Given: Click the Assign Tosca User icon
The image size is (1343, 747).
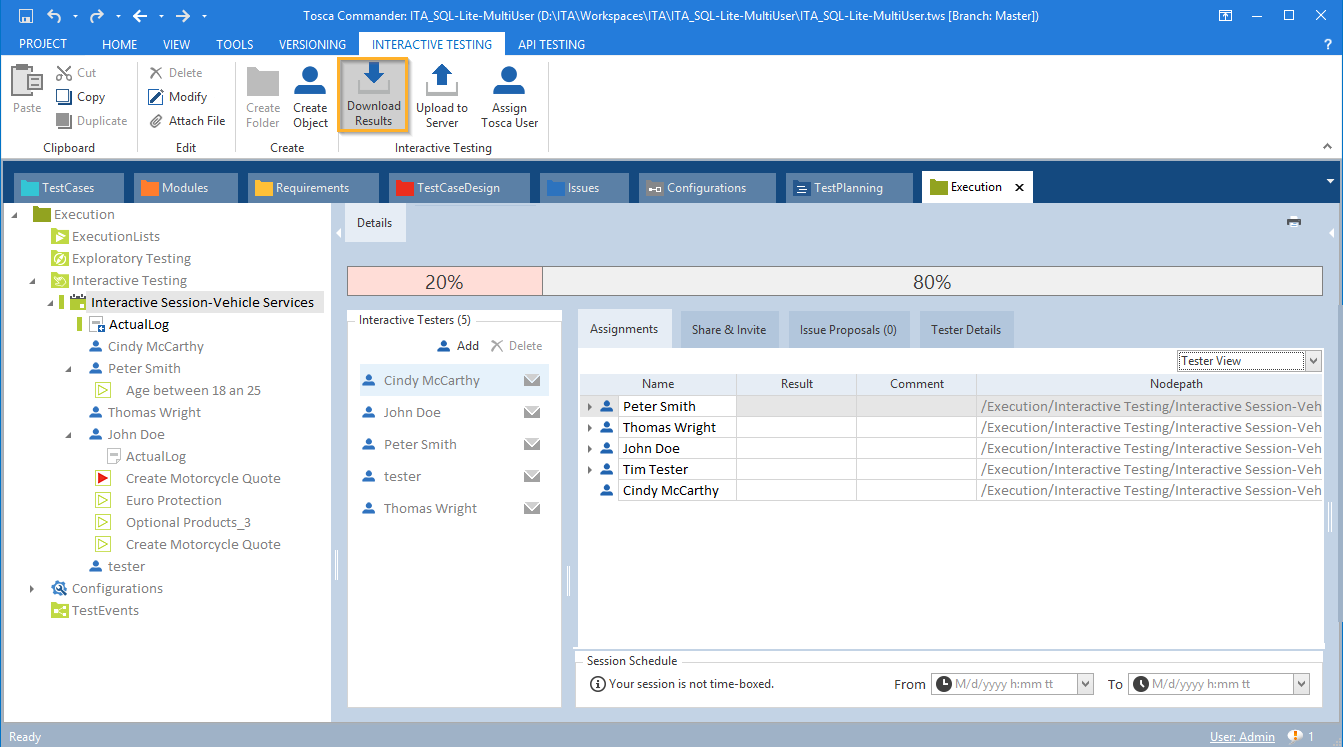Looking at the screenshot, I should coord(509,80).
